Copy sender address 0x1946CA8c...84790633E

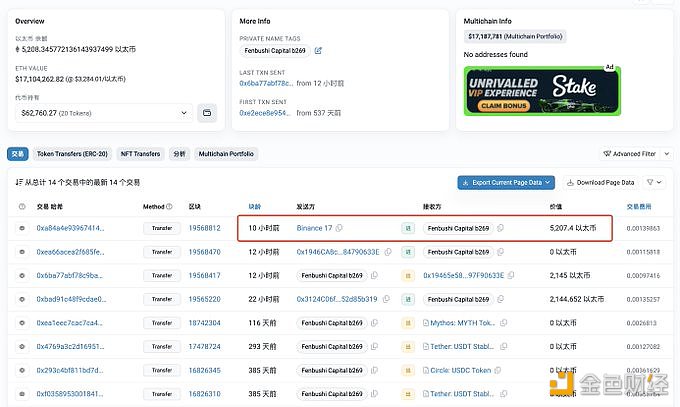coord(388,252)
